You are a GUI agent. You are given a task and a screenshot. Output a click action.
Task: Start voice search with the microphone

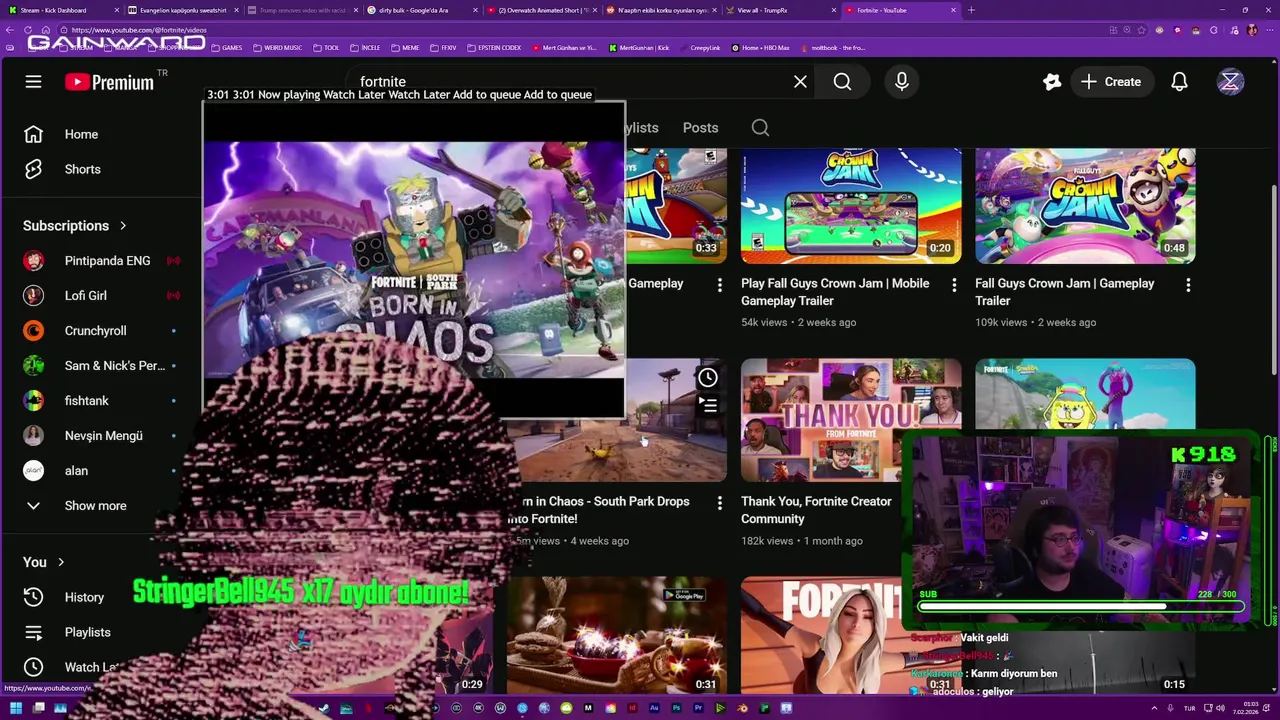(x=902, y=82)
